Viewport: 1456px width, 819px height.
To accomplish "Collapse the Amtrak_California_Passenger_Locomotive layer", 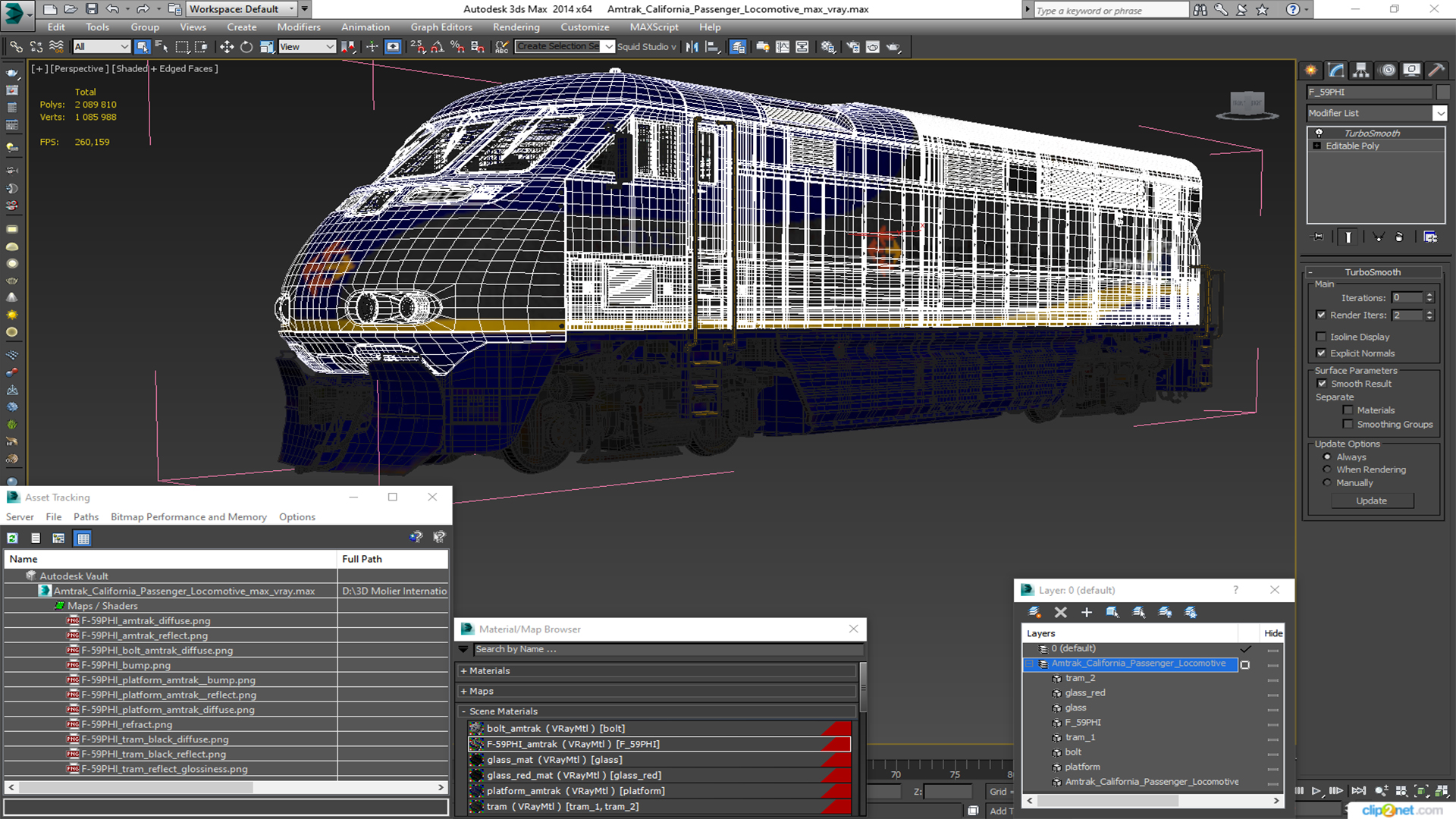I will tap(1030, 664).
